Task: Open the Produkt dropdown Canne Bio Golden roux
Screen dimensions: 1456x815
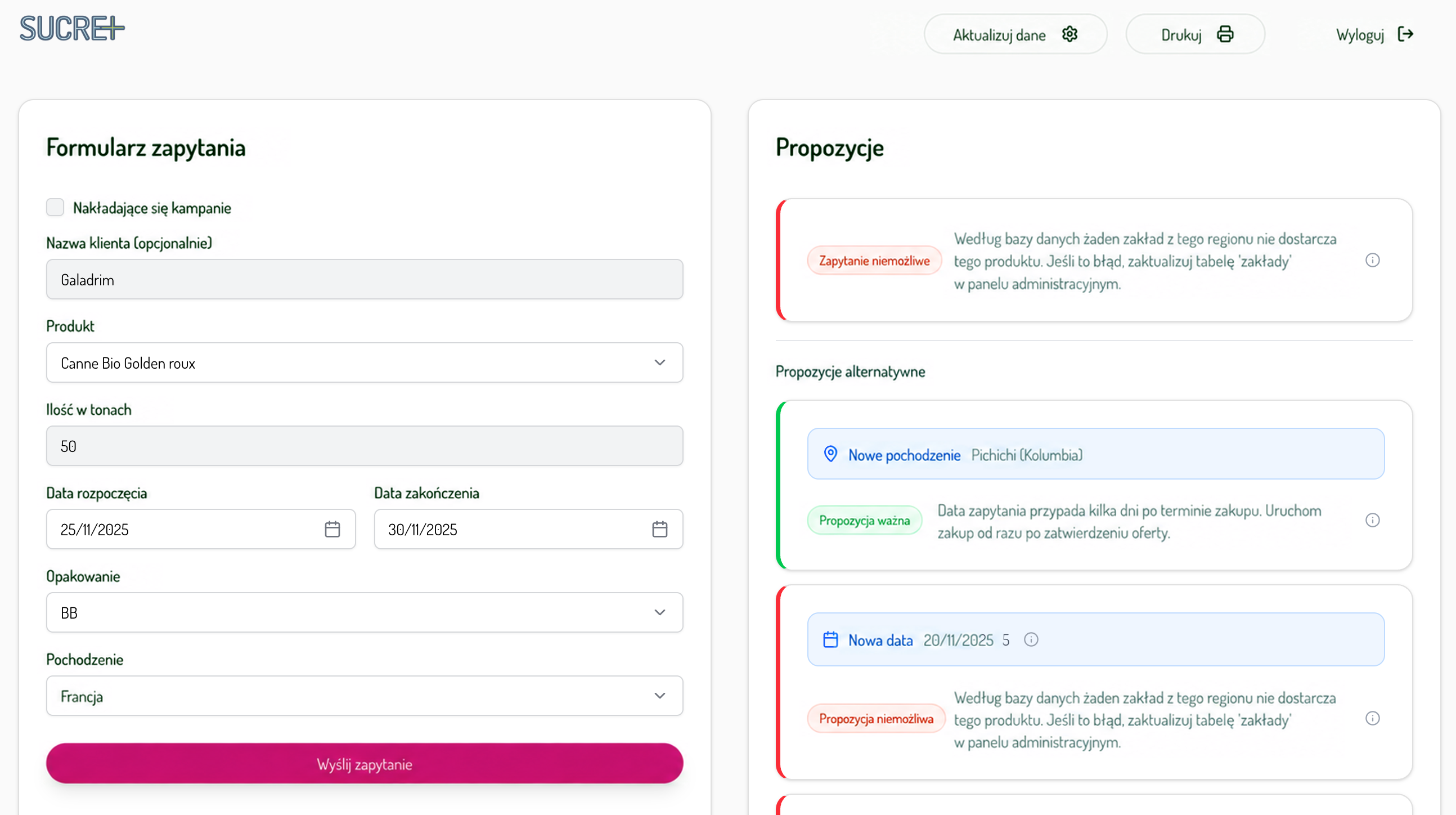Action: [x=365, y=362]
